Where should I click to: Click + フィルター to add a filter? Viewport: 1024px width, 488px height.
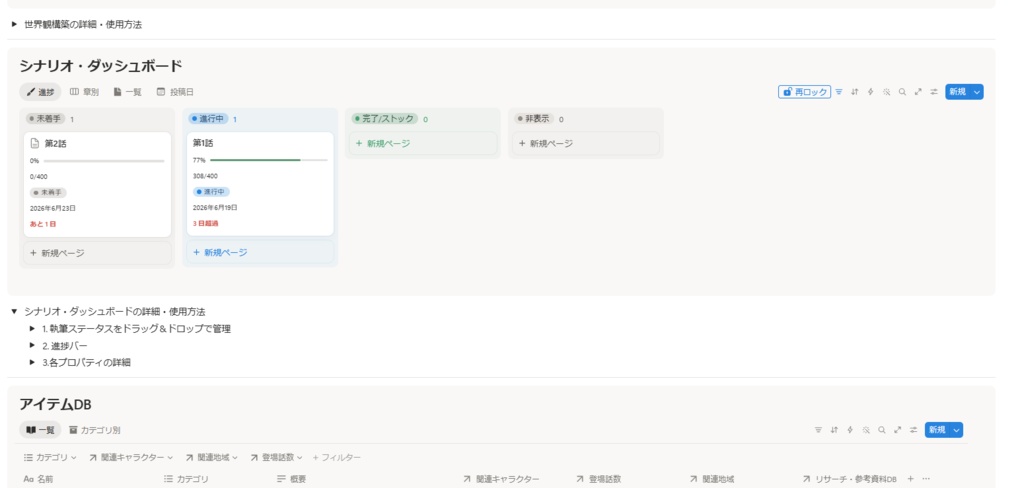click(x=336, y=457)
